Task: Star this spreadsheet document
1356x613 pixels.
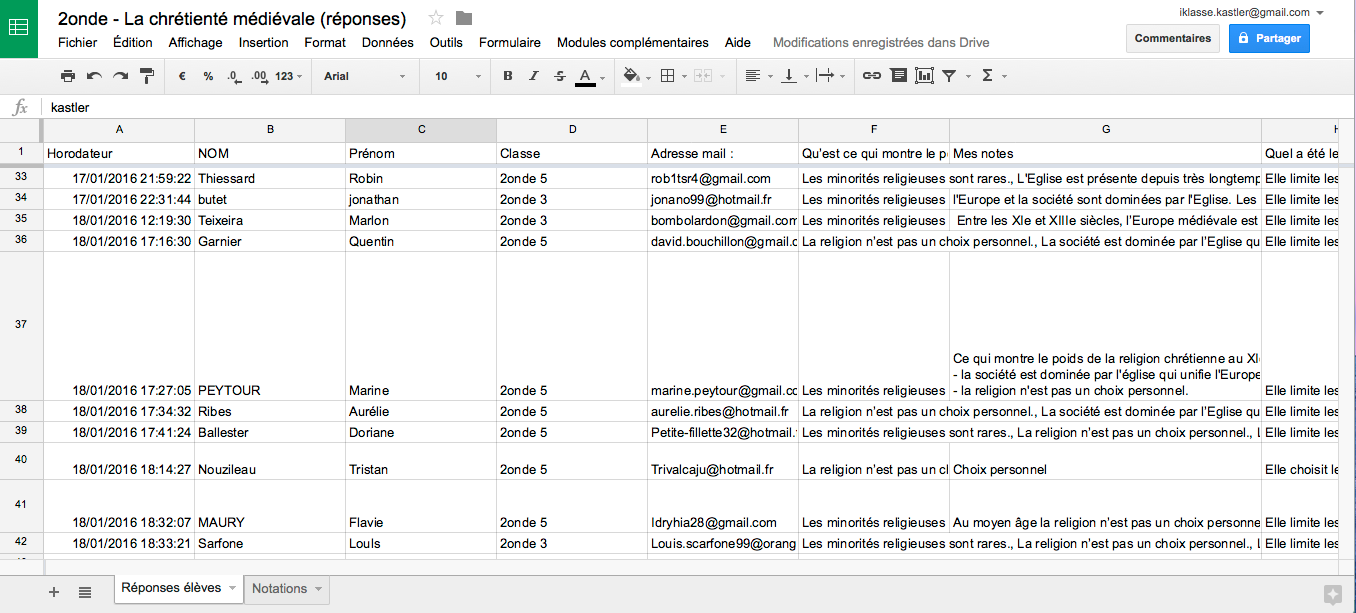Action: tap(436, 18)
